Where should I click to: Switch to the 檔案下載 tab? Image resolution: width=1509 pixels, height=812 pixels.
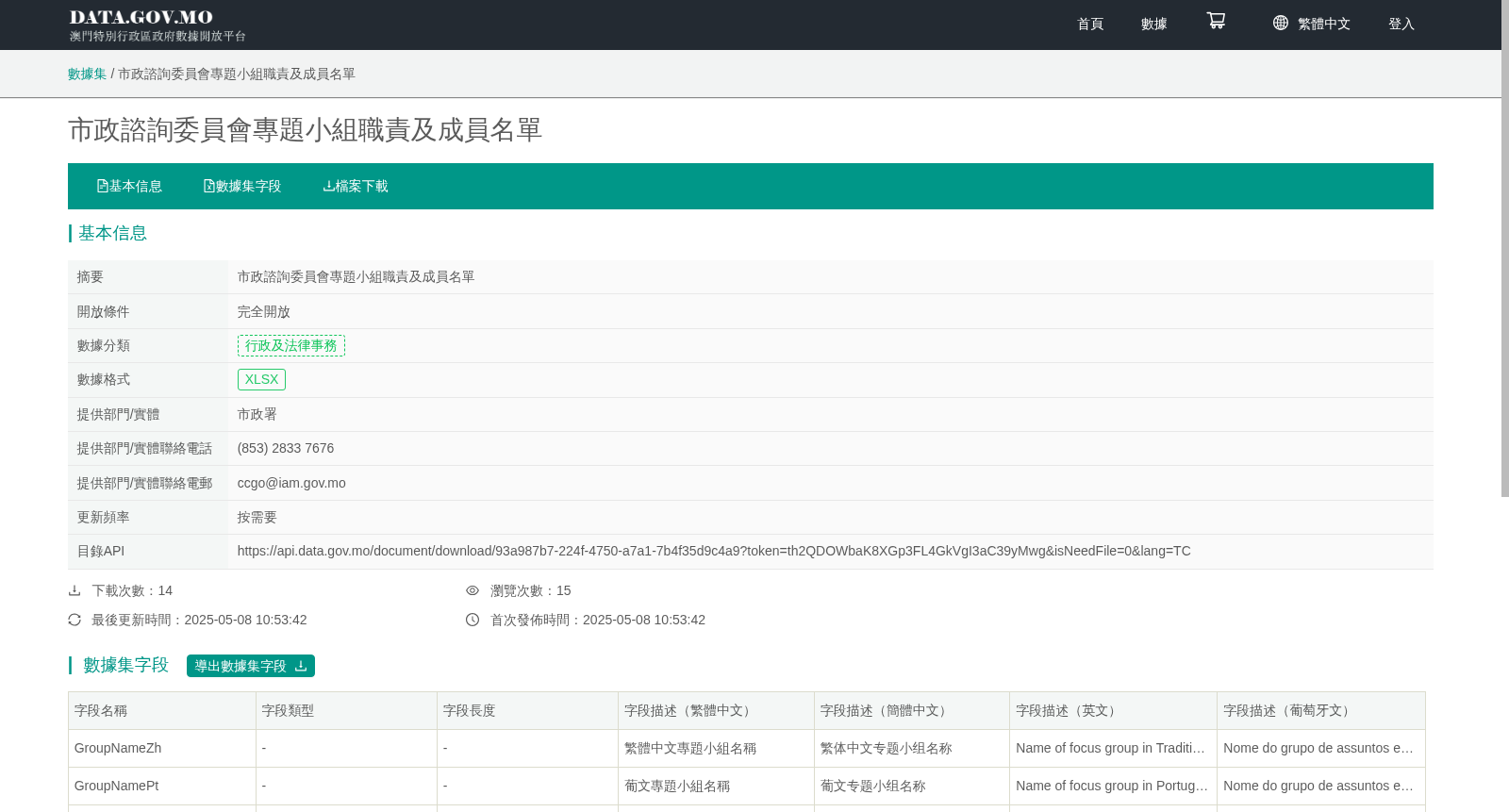point(356,186)
